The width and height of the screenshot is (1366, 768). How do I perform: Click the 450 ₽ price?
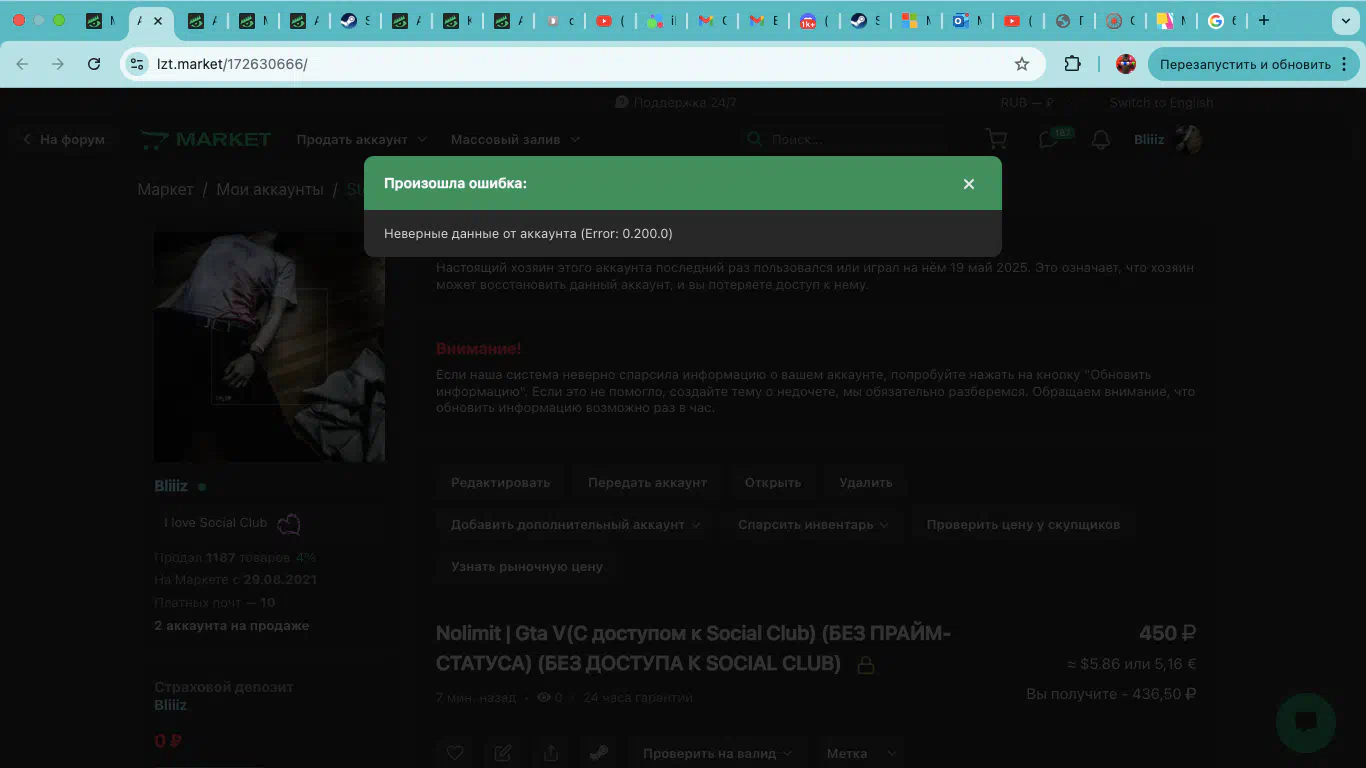[1168, 633]
